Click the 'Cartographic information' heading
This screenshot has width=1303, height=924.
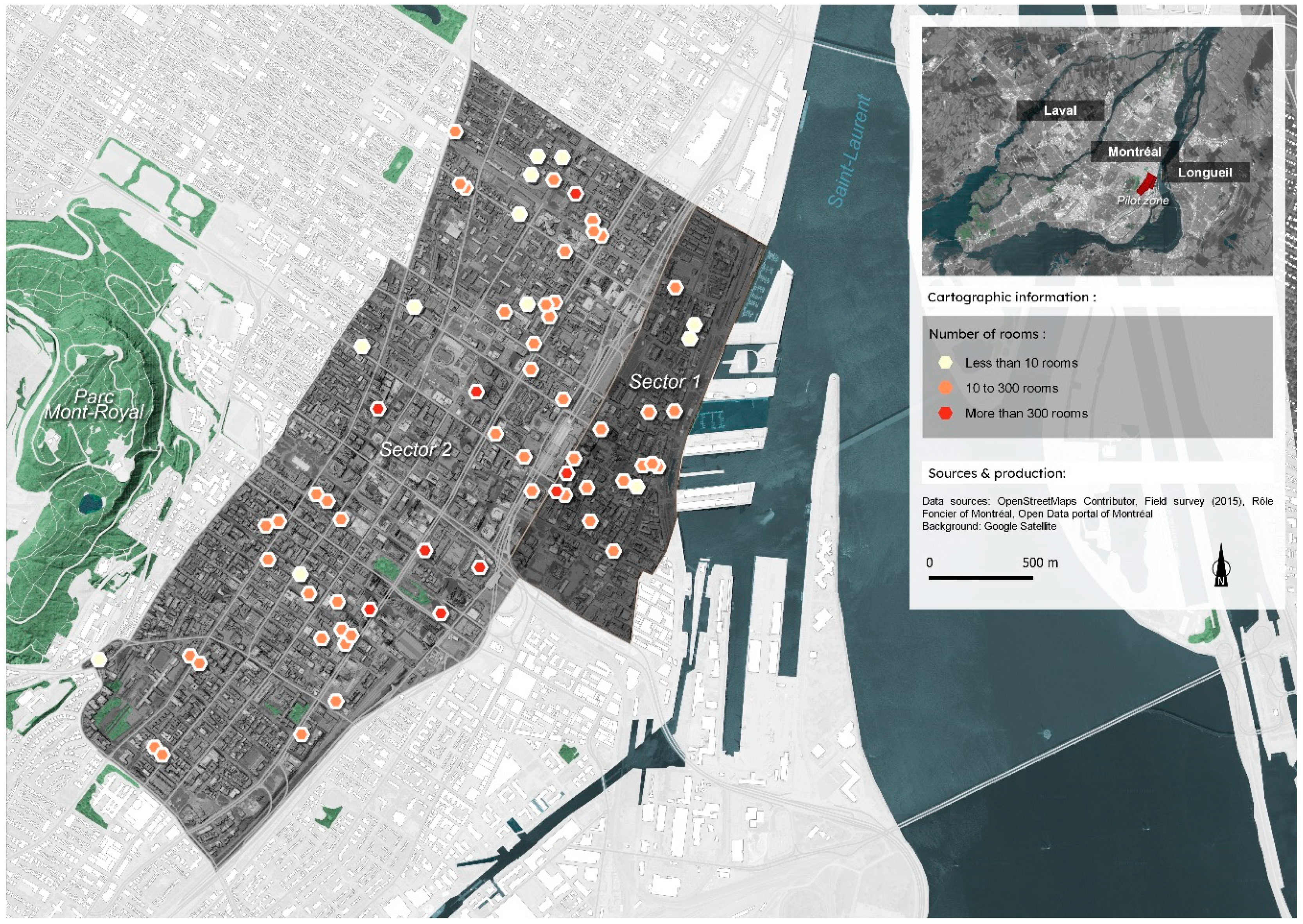pos(1011,297)
